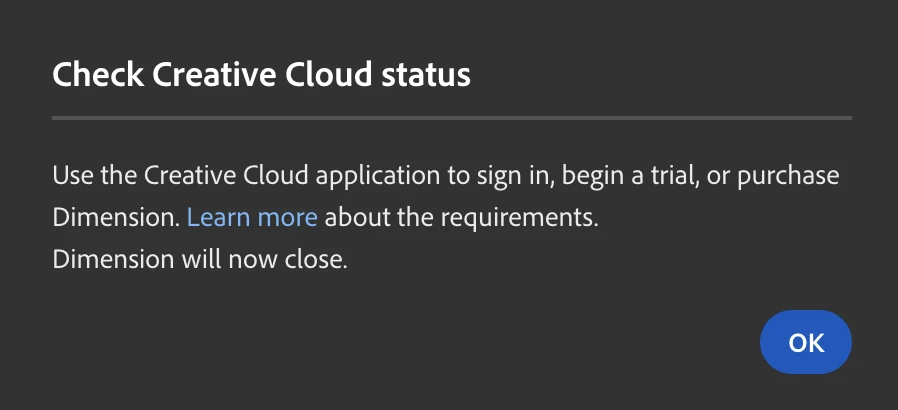Image resolution: width=898 pixels, height=410 pixels.
Task: Click the words 'about the requirements'
Action: tap(461, 218)
